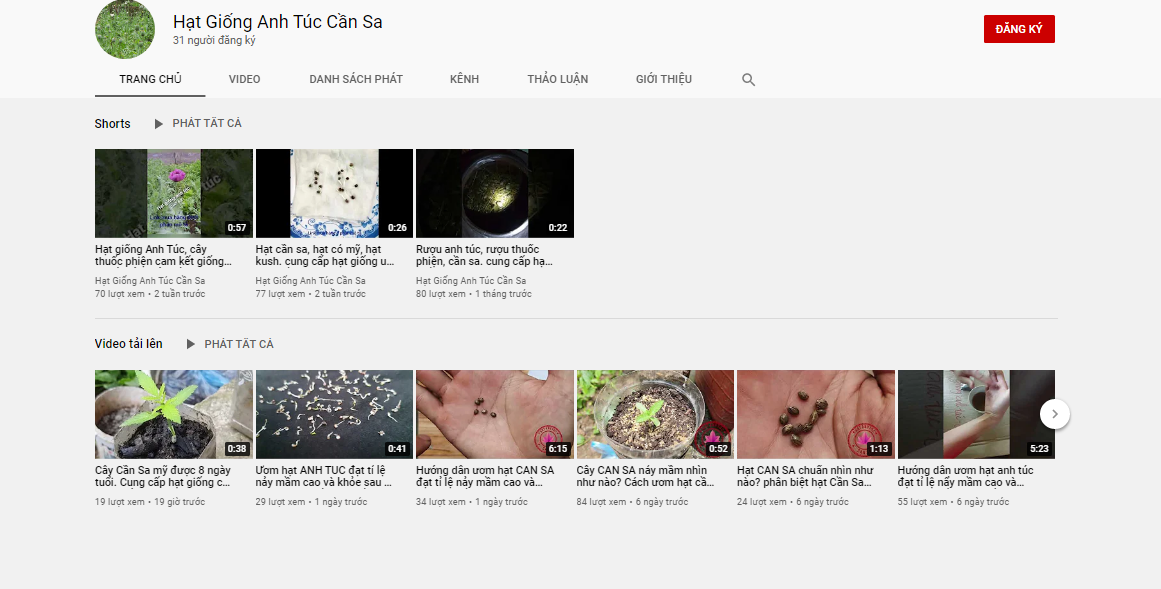Click the play icon beside Video tải lên
The image size is (1161, 589).
190,344
